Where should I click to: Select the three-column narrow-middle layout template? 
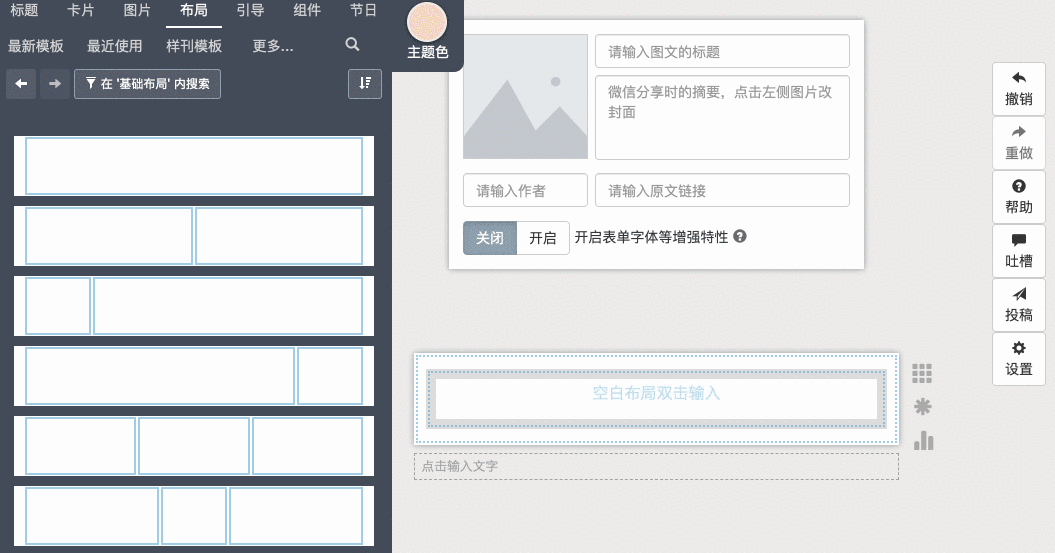[x=194, y=516]
